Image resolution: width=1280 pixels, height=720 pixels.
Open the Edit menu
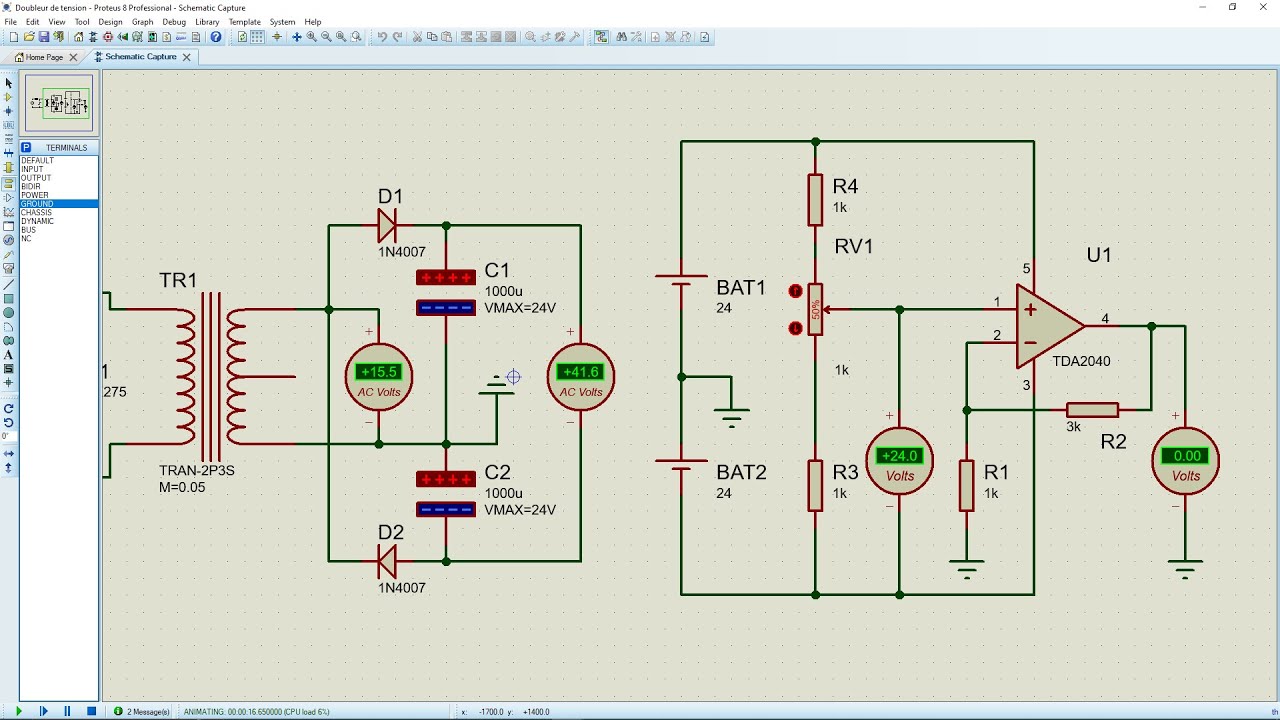(x=33, y=22)
